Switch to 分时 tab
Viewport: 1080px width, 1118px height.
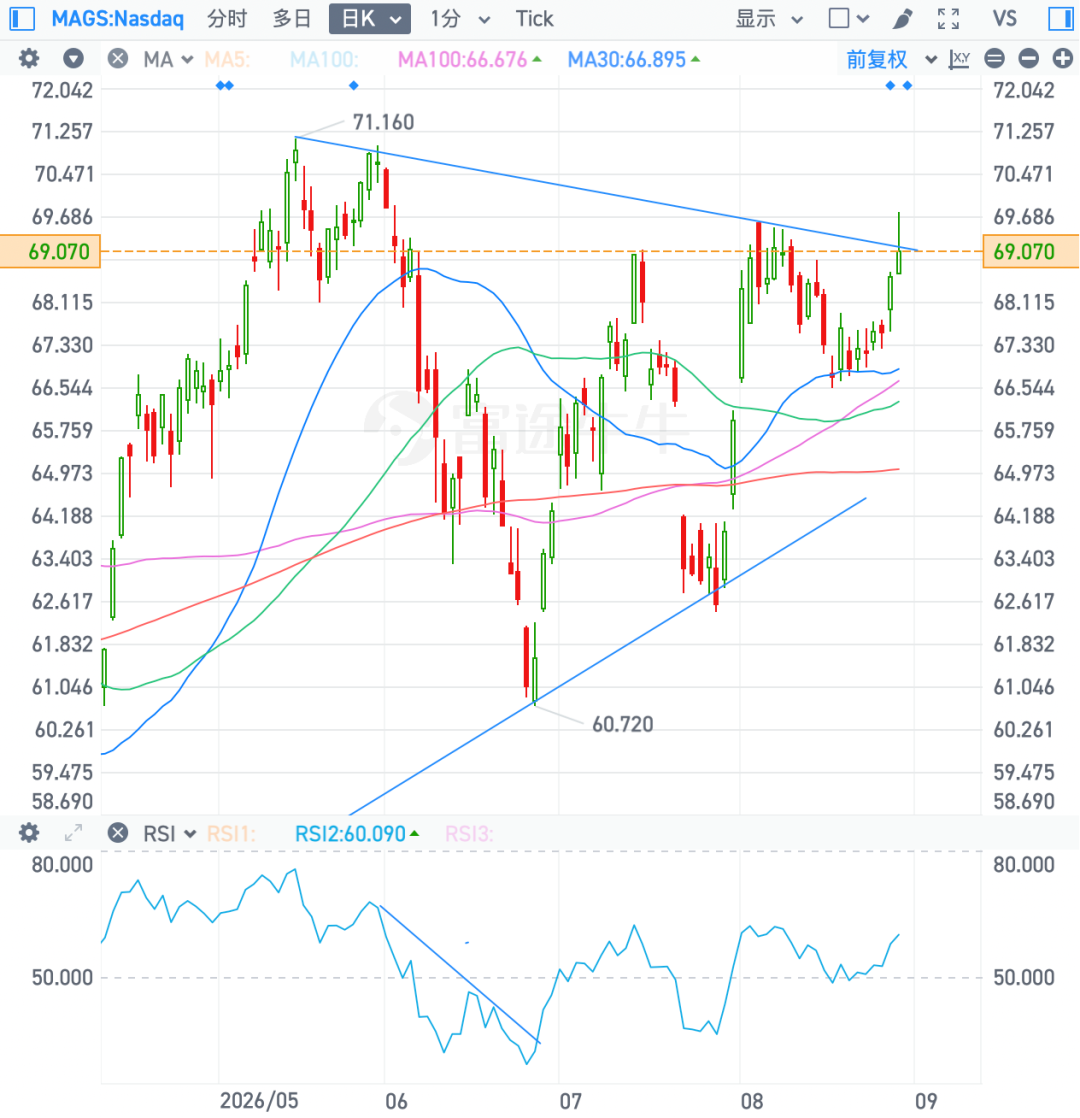tap(227, 19)
